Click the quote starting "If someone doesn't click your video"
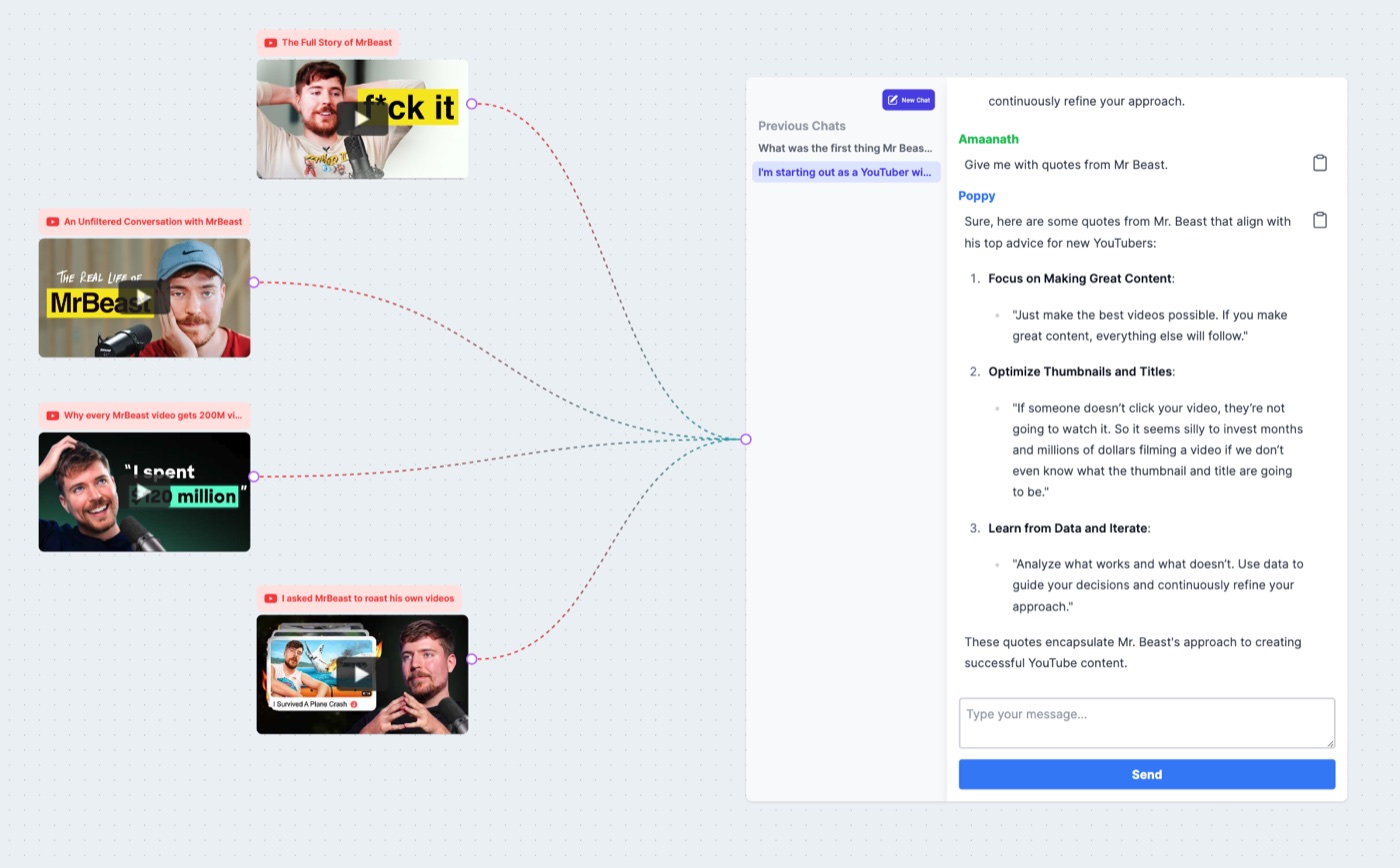Viewport: 1400px width, 868px height. click(1158, 450)
